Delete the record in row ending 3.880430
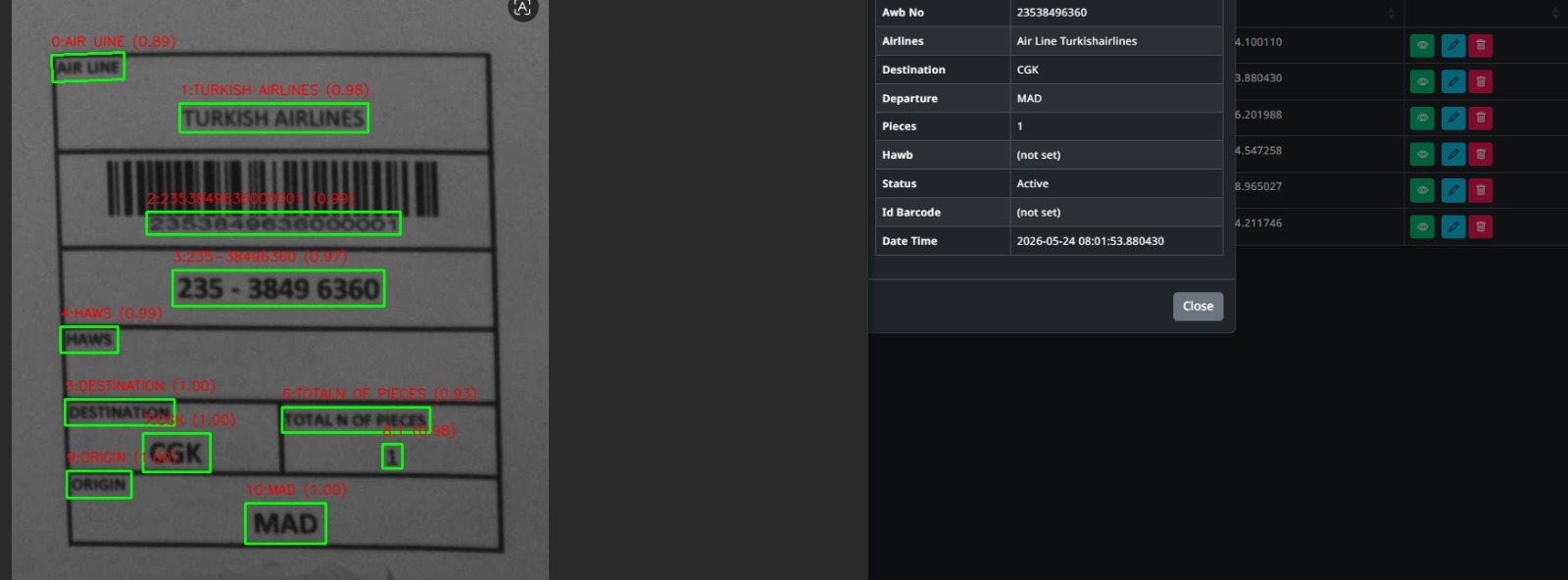 click(1481, 81)
